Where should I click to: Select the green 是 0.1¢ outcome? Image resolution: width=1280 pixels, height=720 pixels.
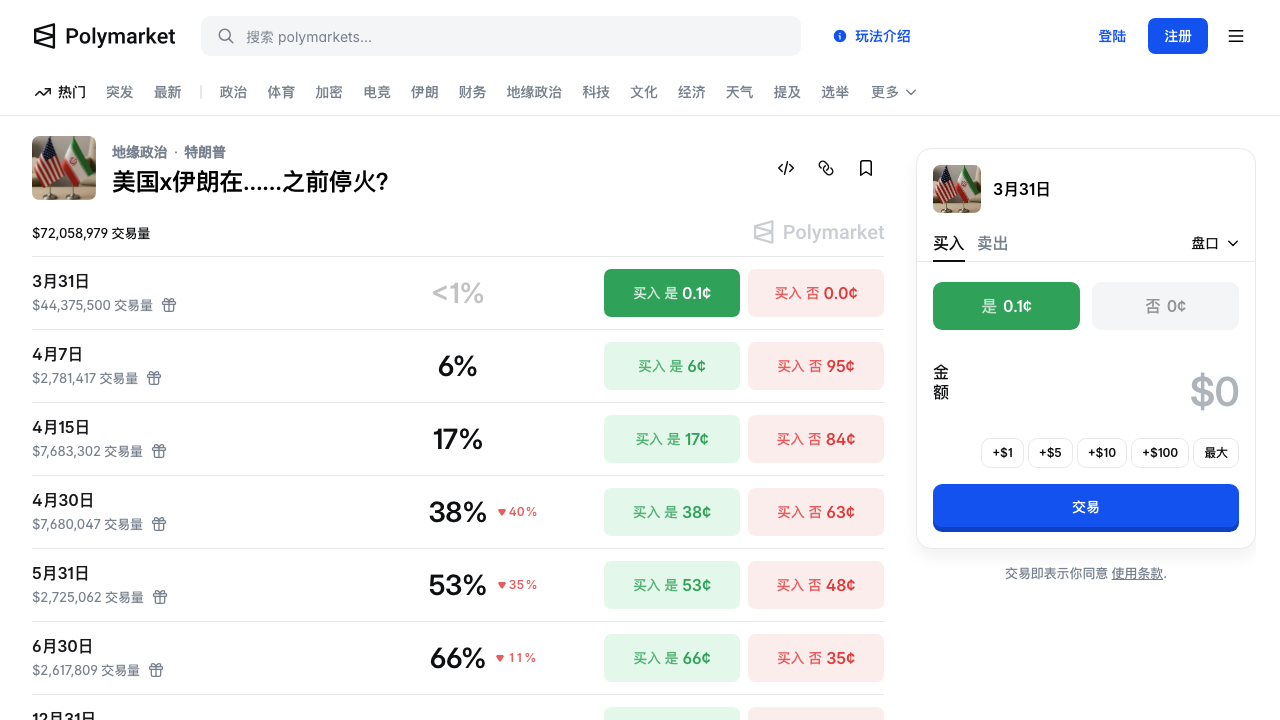click(1006, 306)
